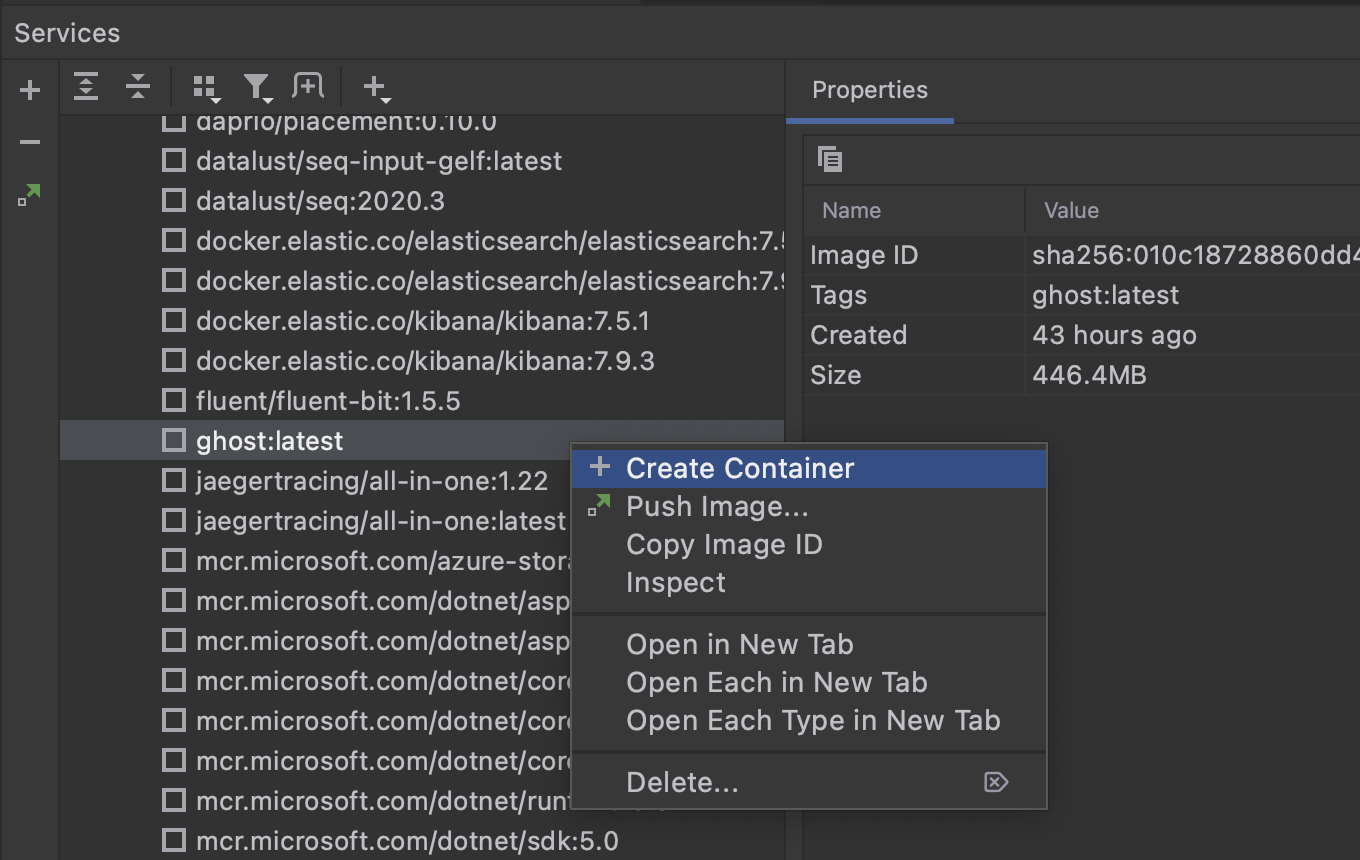
Task: Click the green Push Image sidebar icon
Action: 30,195
